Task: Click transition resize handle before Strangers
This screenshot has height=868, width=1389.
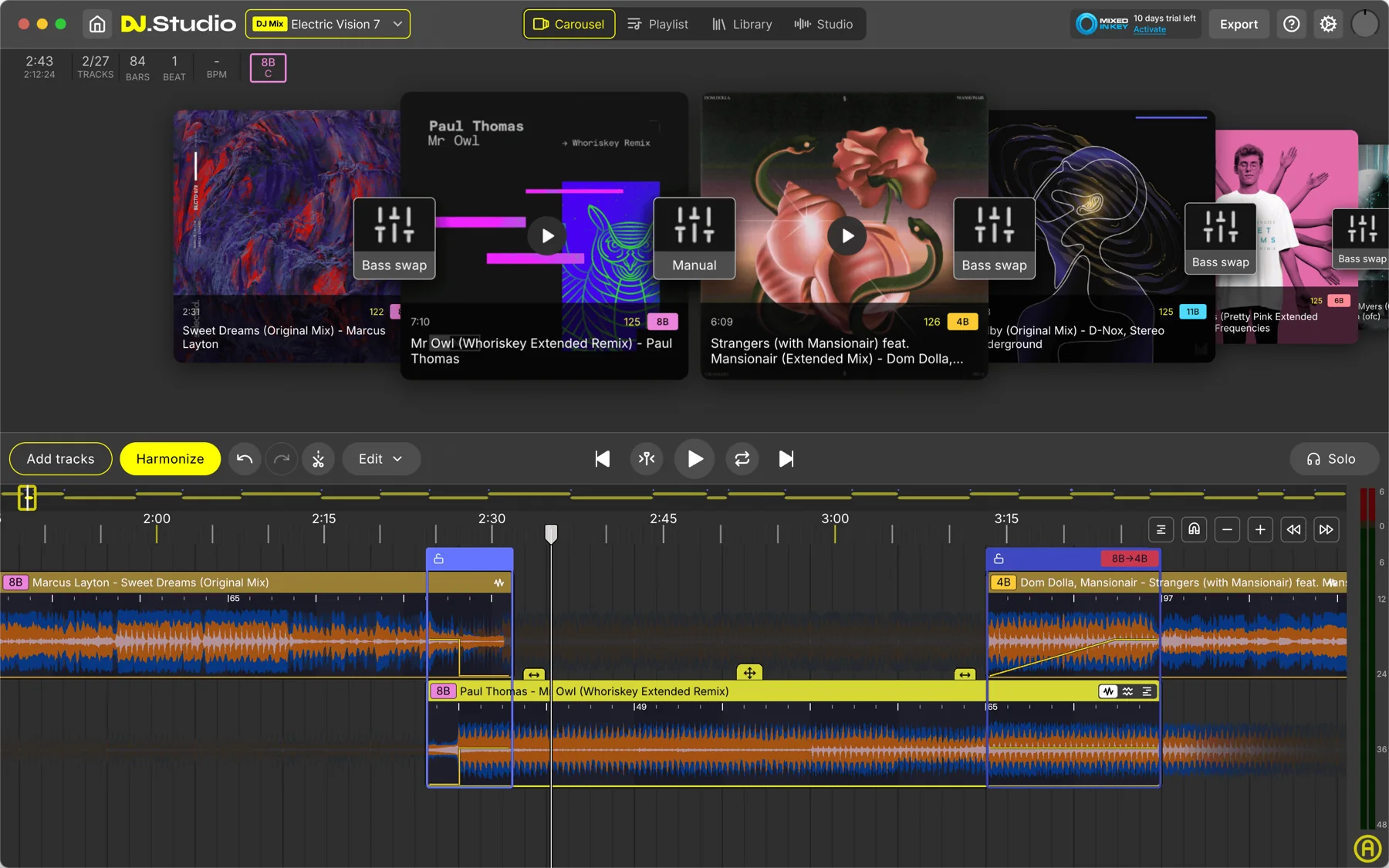Action: pyautogui.click(x=965, y=674)
